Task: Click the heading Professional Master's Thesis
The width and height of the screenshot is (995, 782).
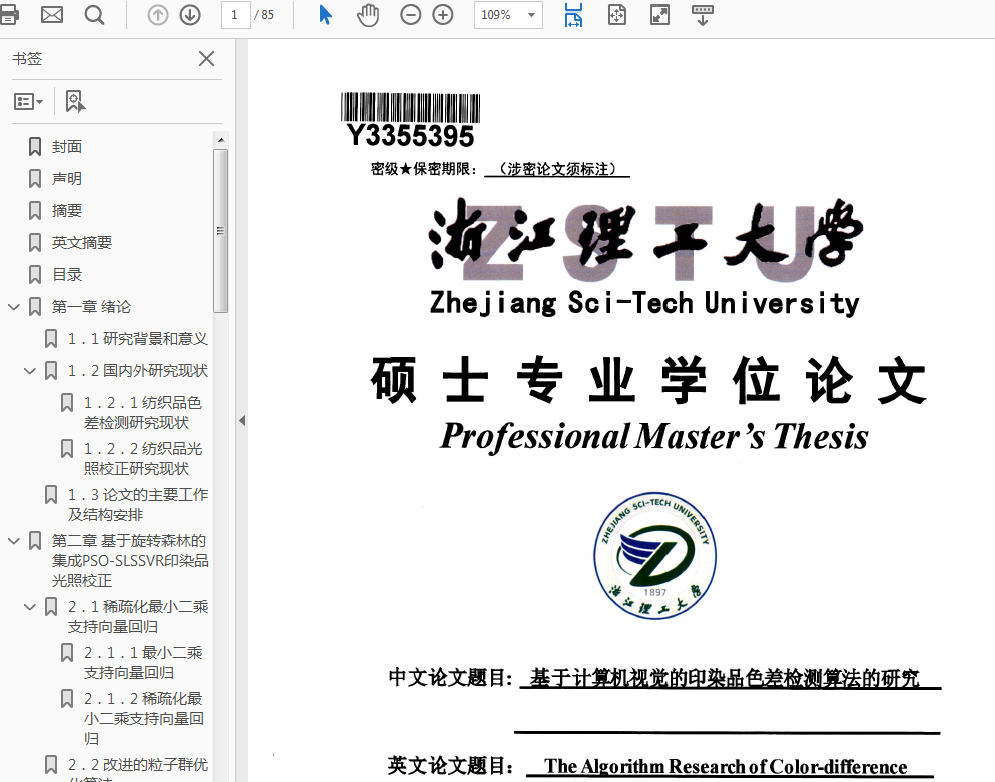Action: [654, 437]
